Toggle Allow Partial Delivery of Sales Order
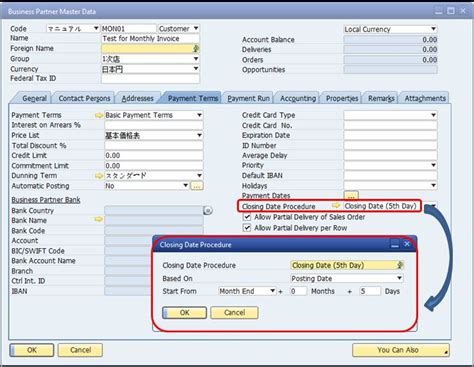Screen dimensions: 474x367 (247, 217)
